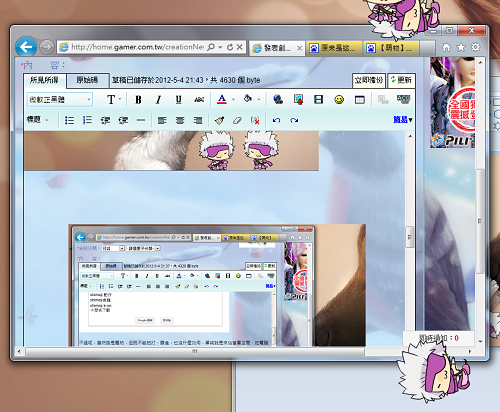Insert a numbered list
Viewport: 500px width, 412px height.
point(87,120)
